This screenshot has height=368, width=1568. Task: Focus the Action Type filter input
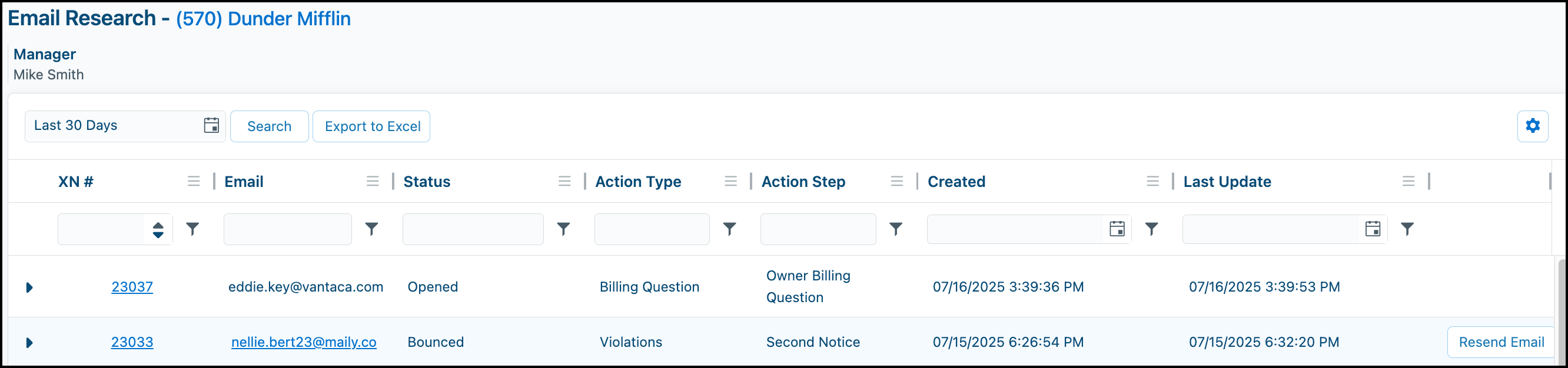coord(652,229)
